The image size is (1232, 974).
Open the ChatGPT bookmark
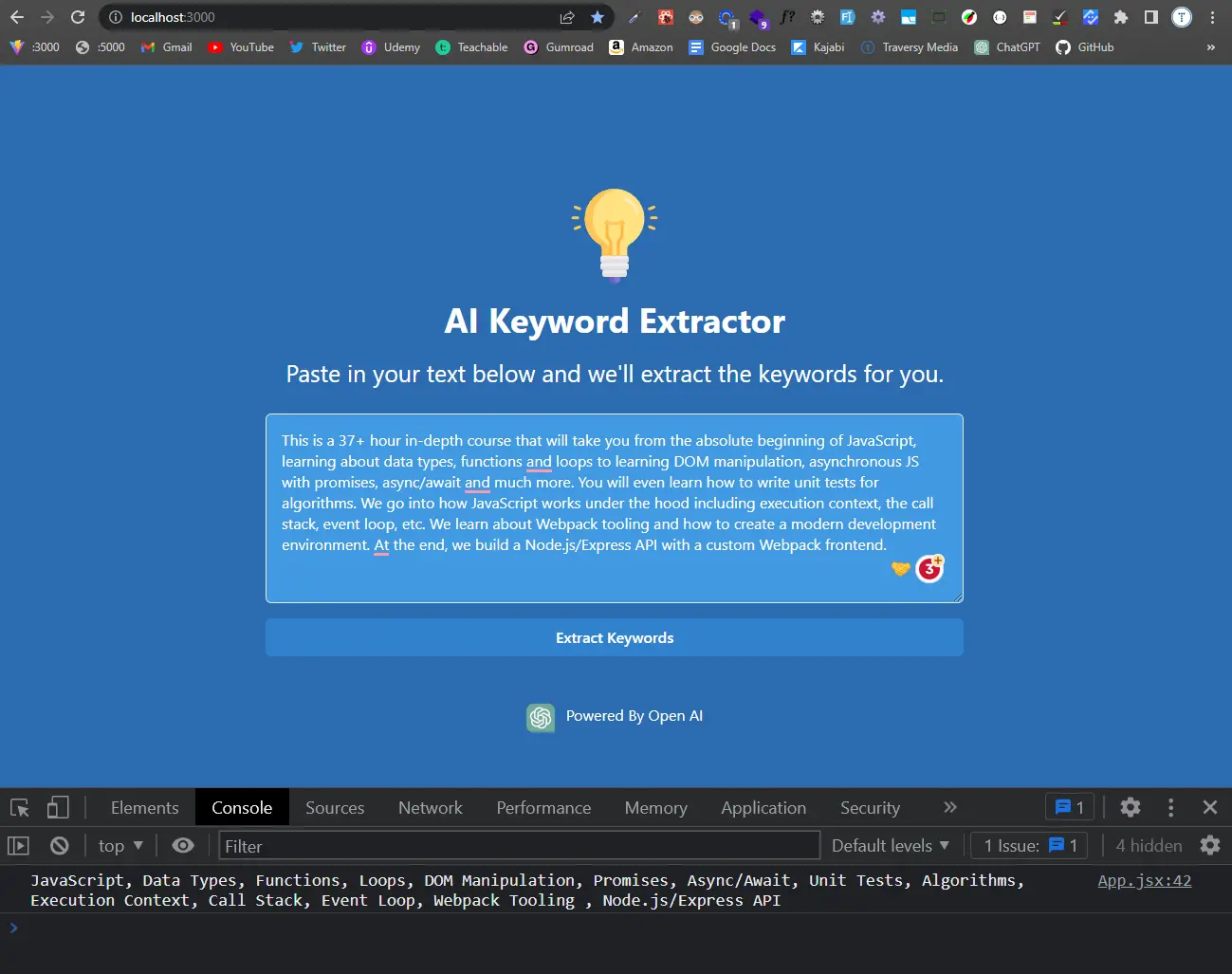point(1007,47)
